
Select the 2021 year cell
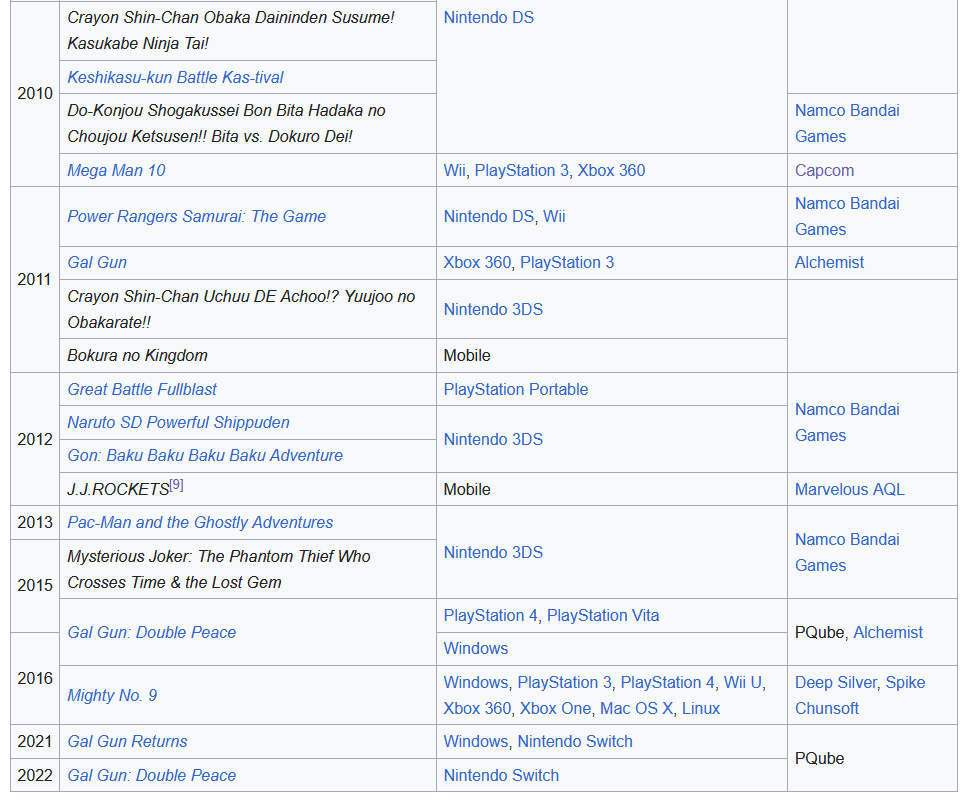(35, 741)
